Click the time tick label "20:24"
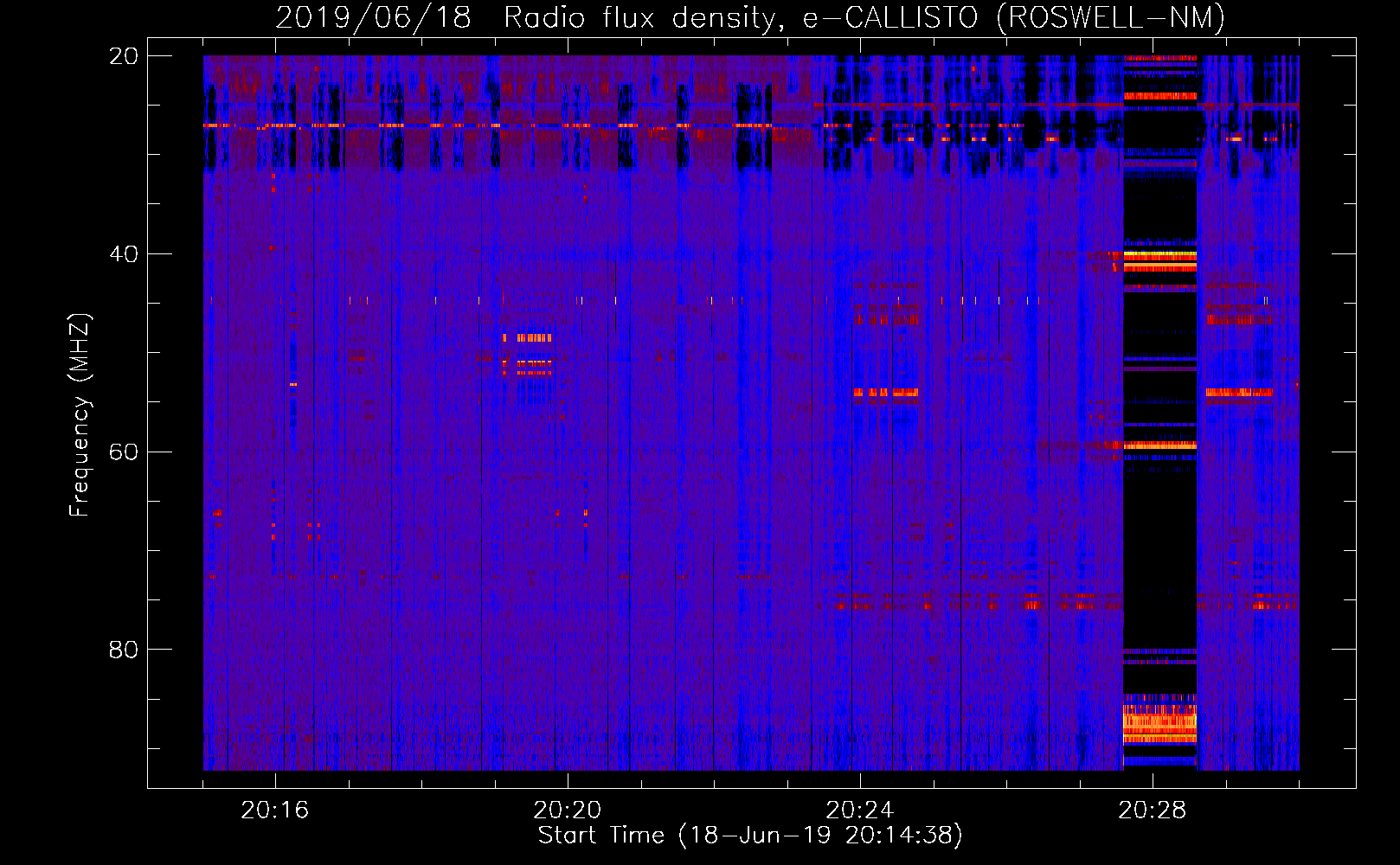Screen dimensions: 1400x865 click(x=860, y=811)
